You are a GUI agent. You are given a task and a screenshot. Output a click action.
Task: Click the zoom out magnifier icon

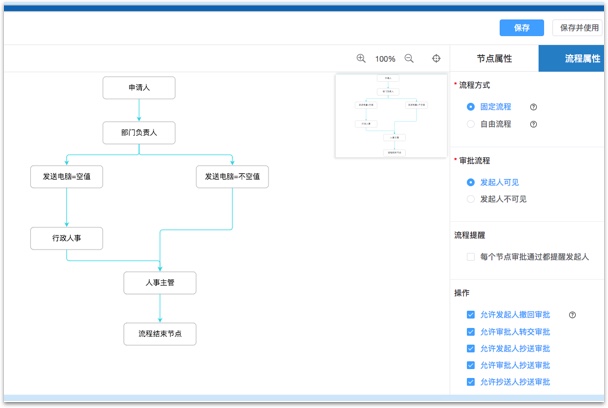pos(409,59)
